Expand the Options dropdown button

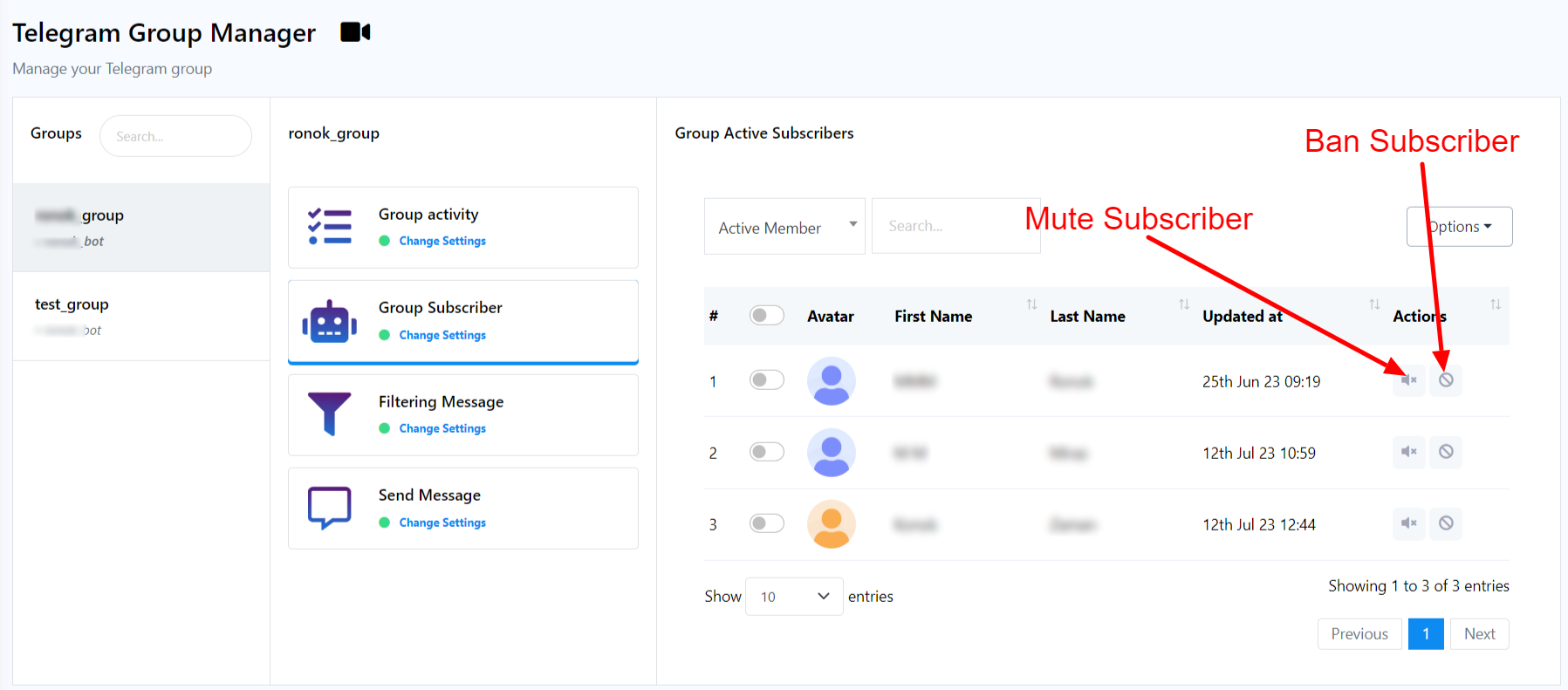tap(1459, 227)
